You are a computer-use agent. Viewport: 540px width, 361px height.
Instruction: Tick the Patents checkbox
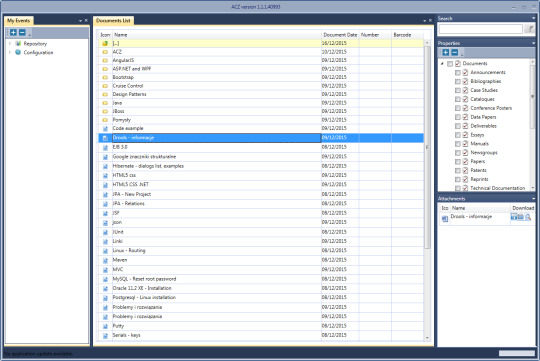click(458, 171)
